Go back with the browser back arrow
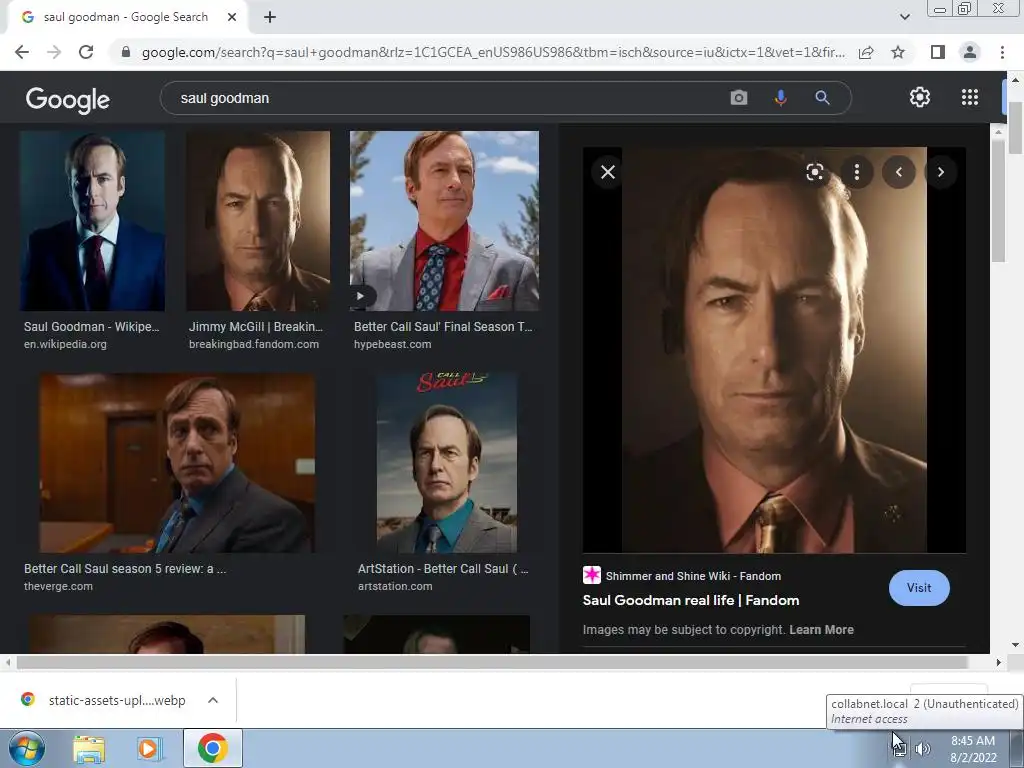 [x=22, y=52]
